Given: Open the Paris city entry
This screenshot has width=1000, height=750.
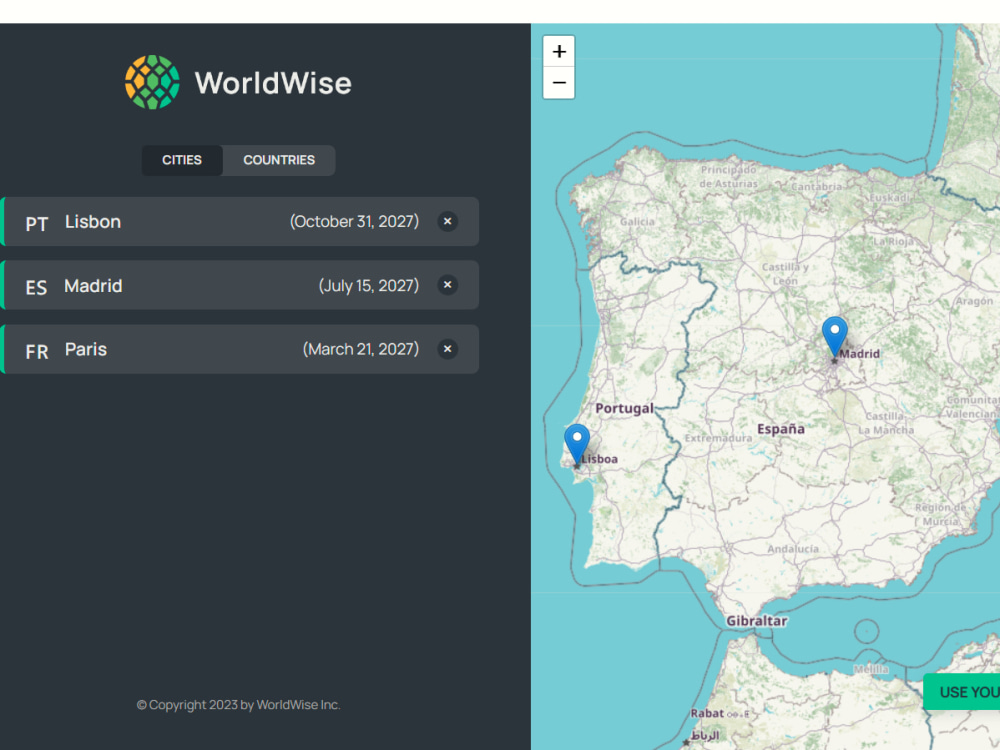Looking at the screenshot, I should 239,349.
